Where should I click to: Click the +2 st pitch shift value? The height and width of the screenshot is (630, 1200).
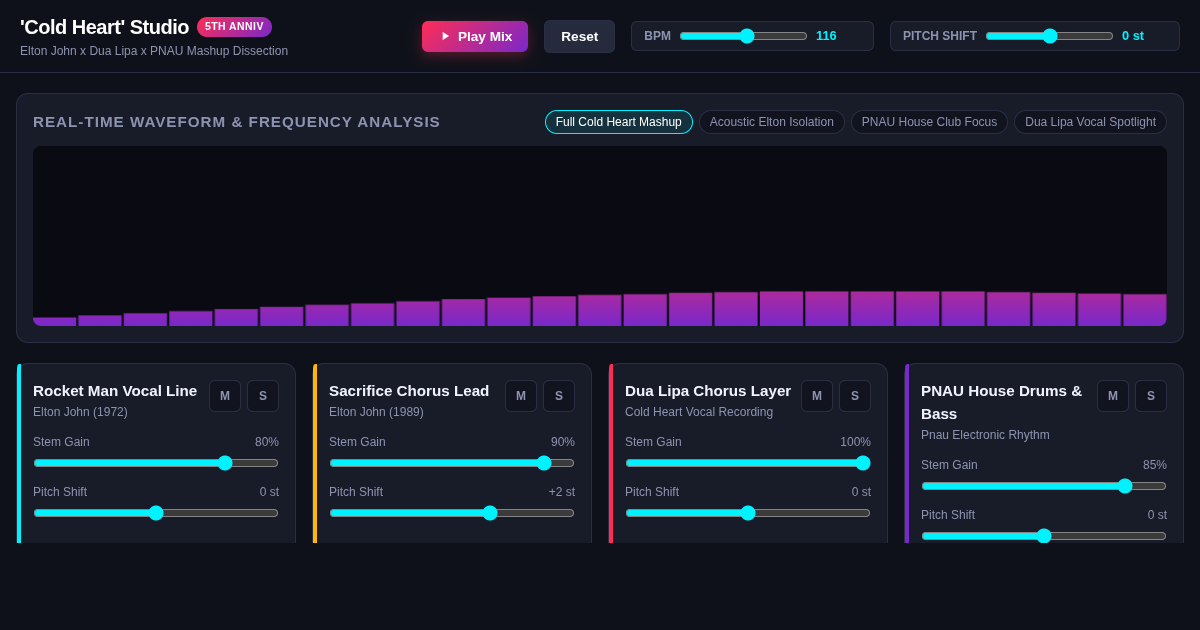point(562,492)
